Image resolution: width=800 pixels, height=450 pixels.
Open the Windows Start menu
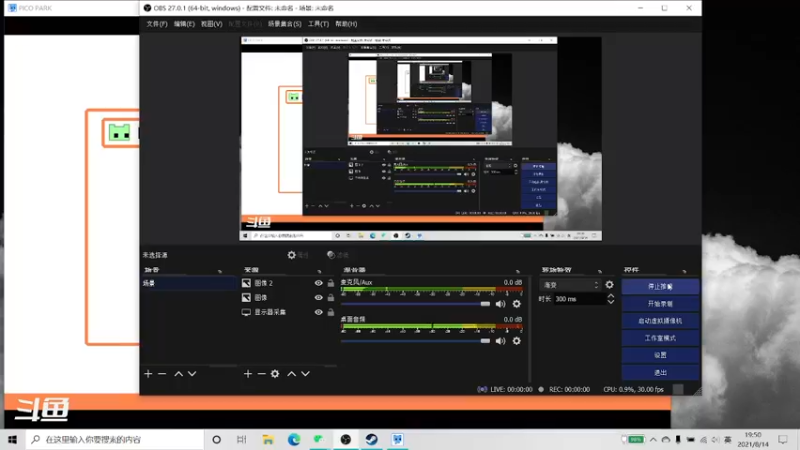13,439
